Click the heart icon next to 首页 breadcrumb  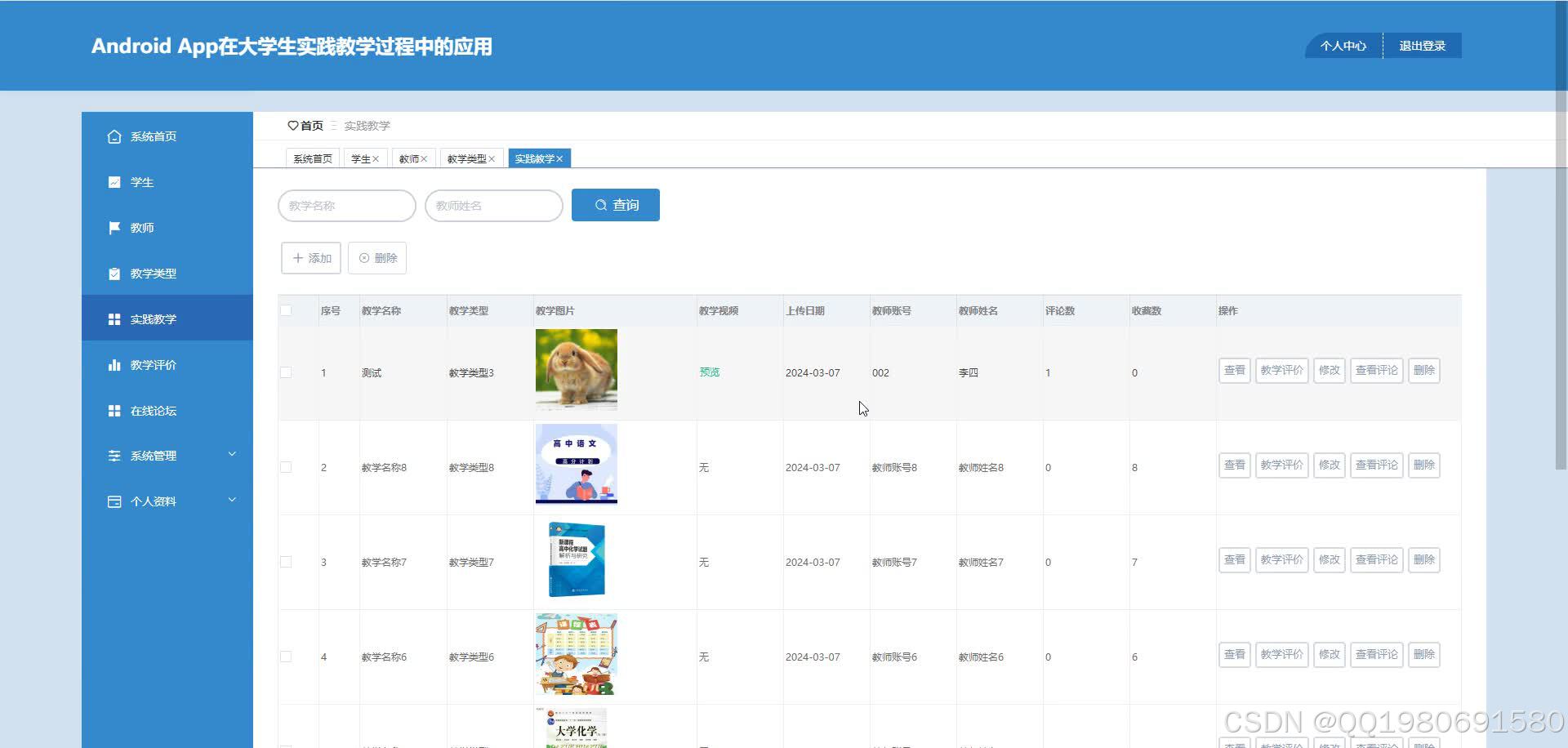click(294, 125)
